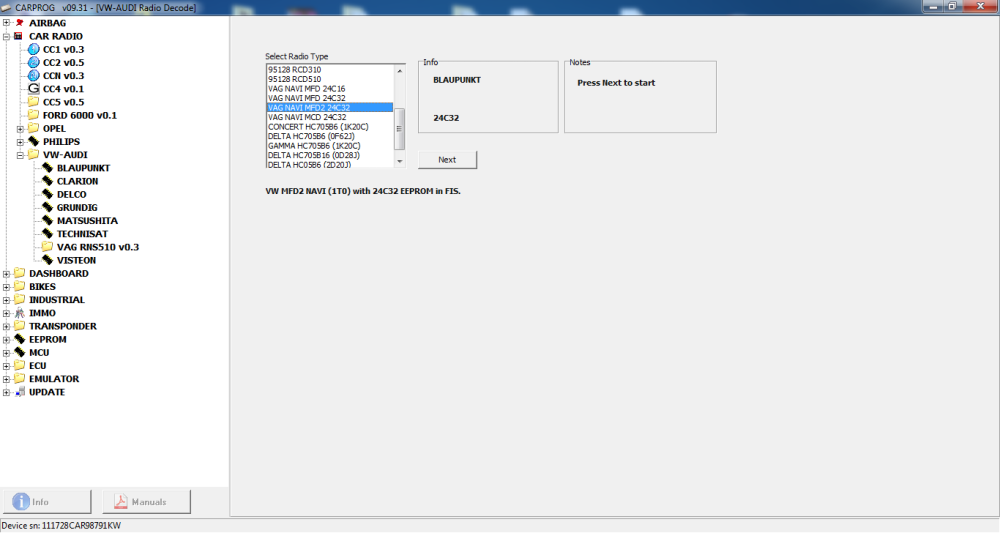The height and width of the screenshot is (533, 1000).
Task: Close the CARPROG window
Action: pos(981,6)
